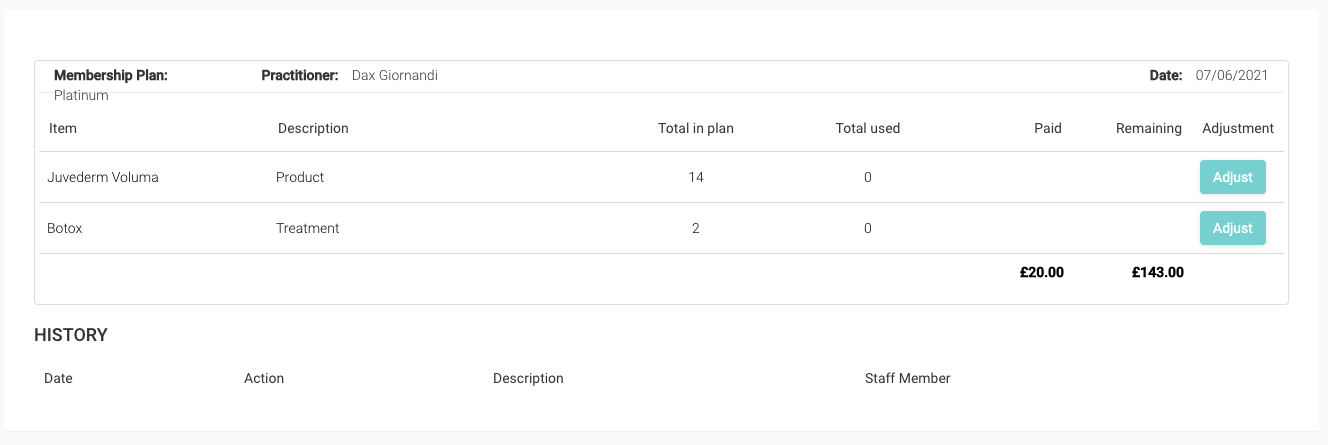Screen dimensions: 1328x445
Task: Click the date 07/06/2021
Action: click(x=1232, y=75)
